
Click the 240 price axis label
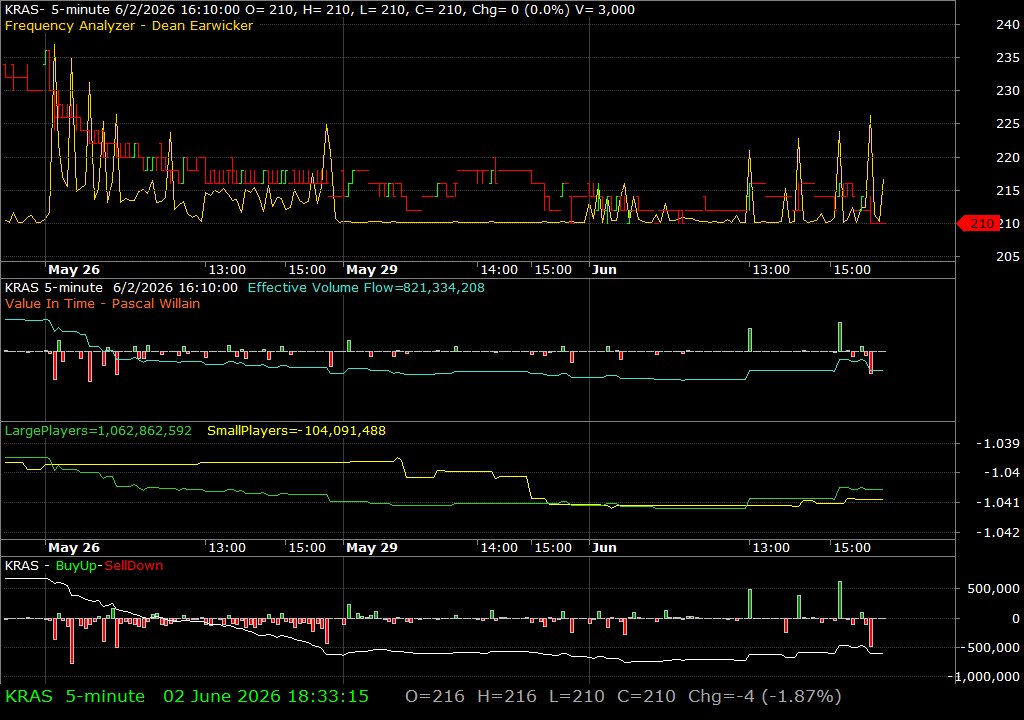1008,24
